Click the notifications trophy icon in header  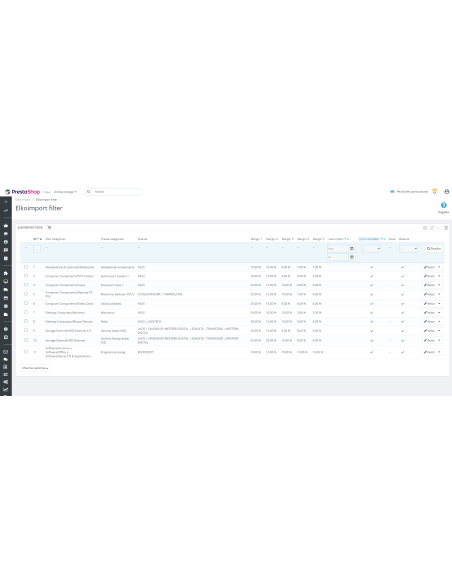(x=435, y=191)
